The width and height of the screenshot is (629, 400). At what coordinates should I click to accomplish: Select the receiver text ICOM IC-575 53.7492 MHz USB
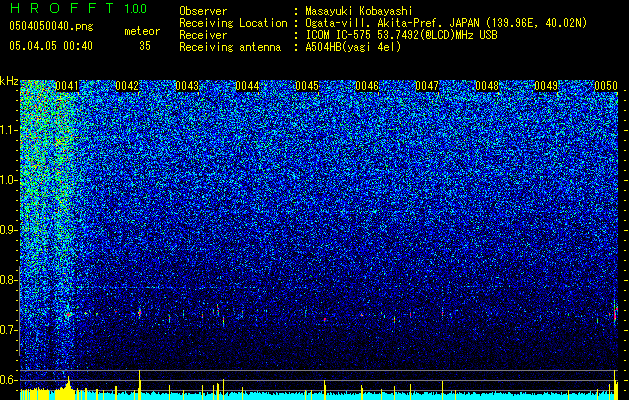[x=401, y=35]
